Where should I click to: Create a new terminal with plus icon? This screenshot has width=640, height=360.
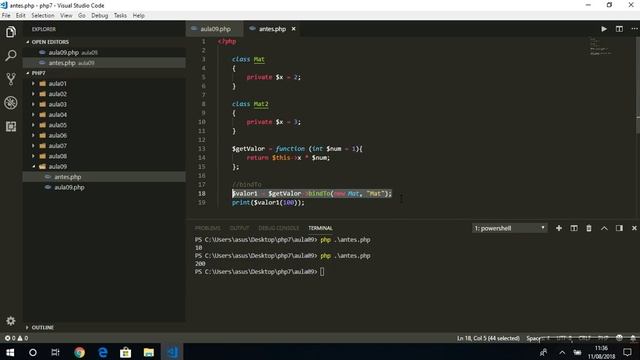coord(559,228)
